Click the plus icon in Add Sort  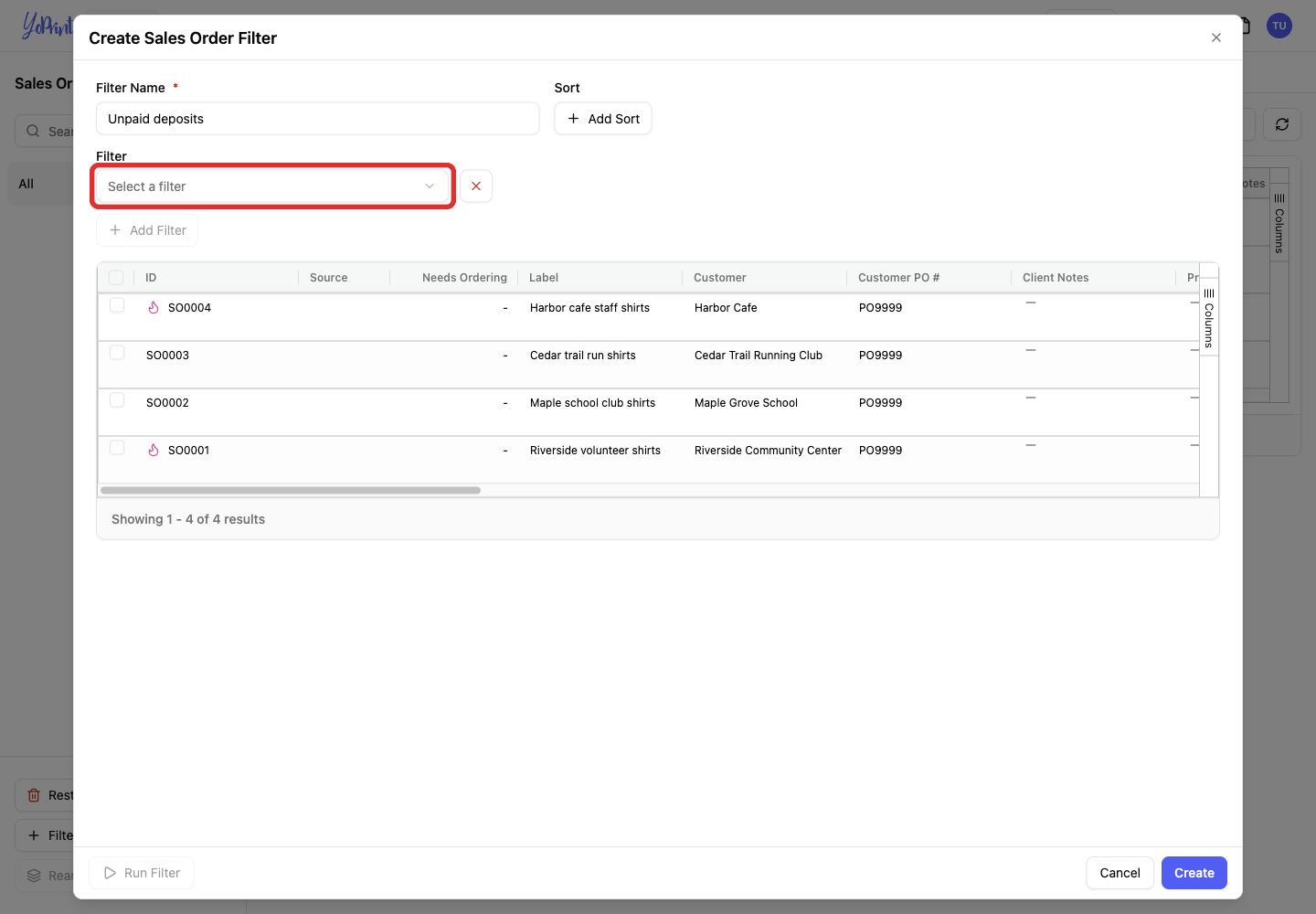(574, 119)
